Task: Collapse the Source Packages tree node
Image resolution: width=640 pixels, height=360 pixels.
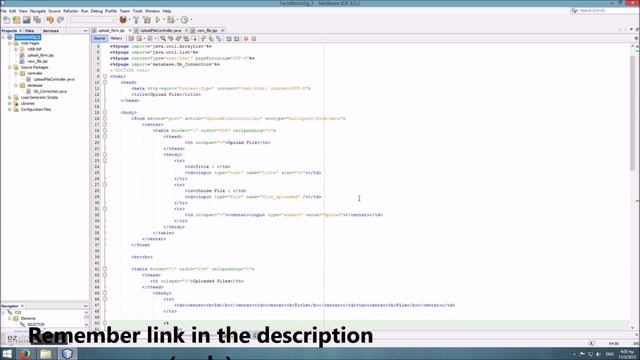Action: pyautogui.click(x=10, y=67)
